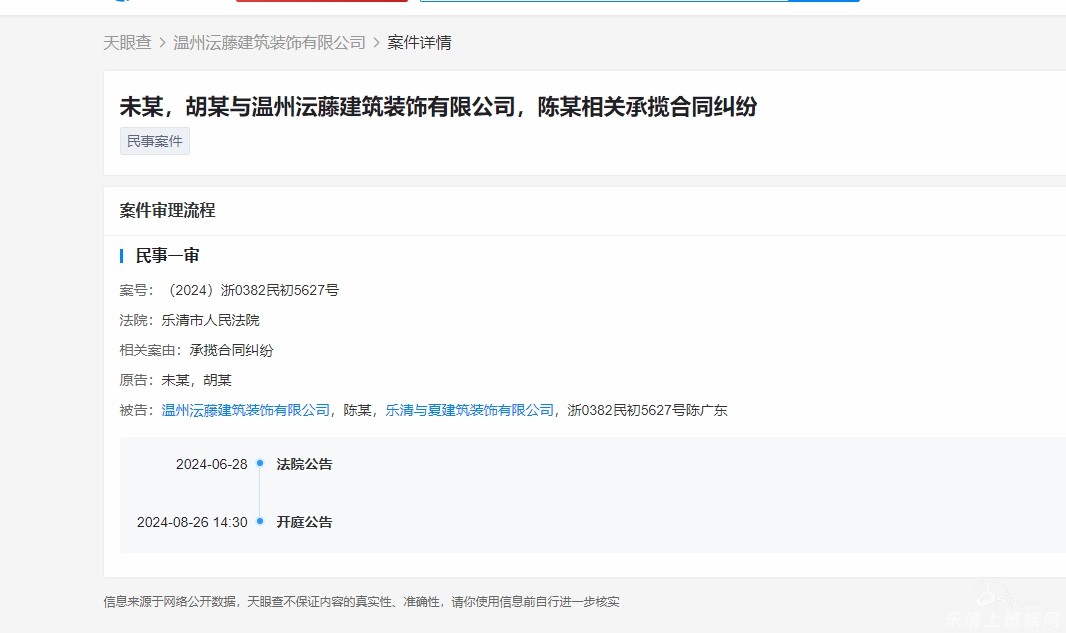Click the 案件审理流程 heading
1066x633 pixels.
[x=167, y=211]
